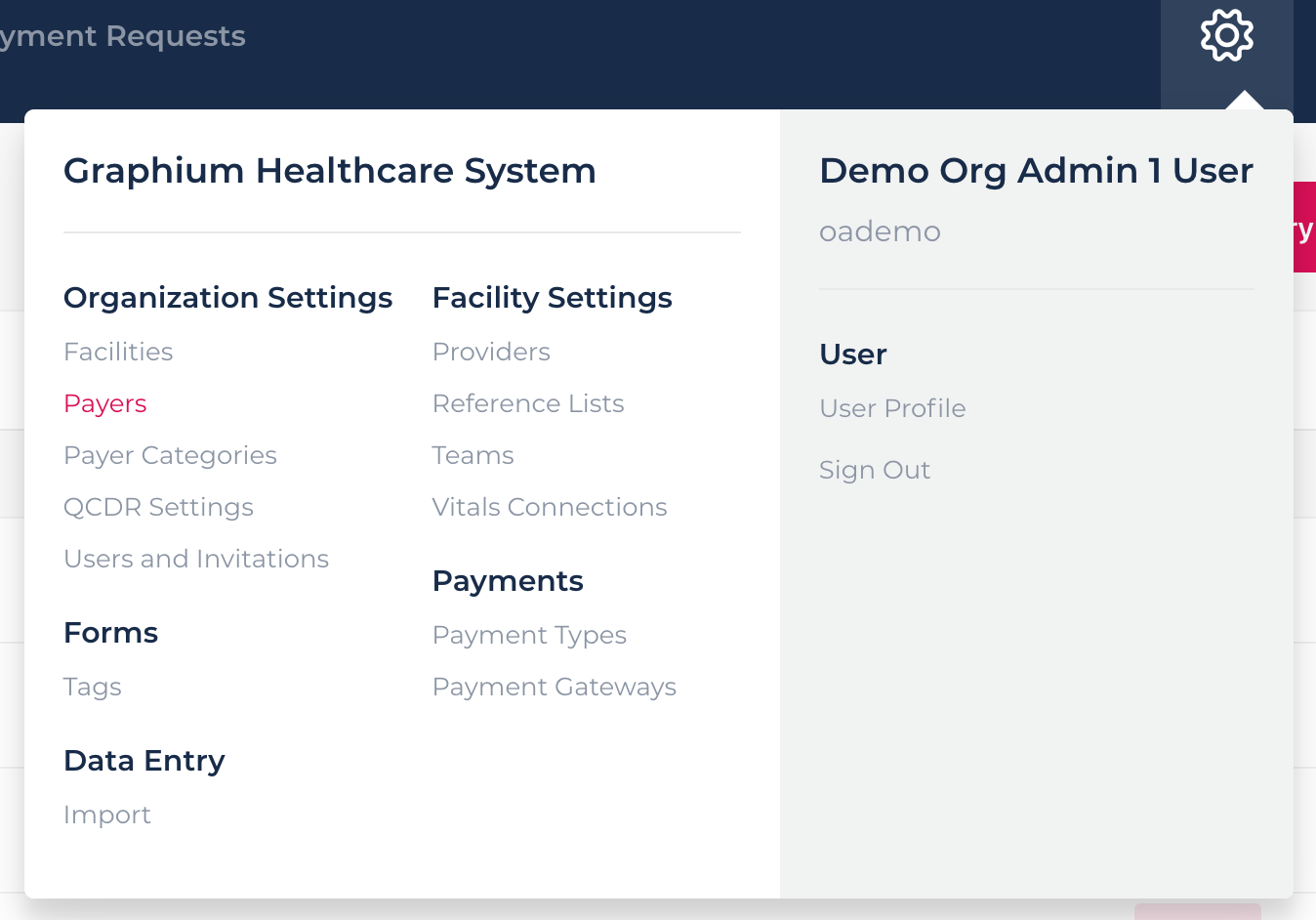Screen dimensions: 1316x920
Task: Open Vitals Connections
Action: pyautogui.click(x=550, y=507)
